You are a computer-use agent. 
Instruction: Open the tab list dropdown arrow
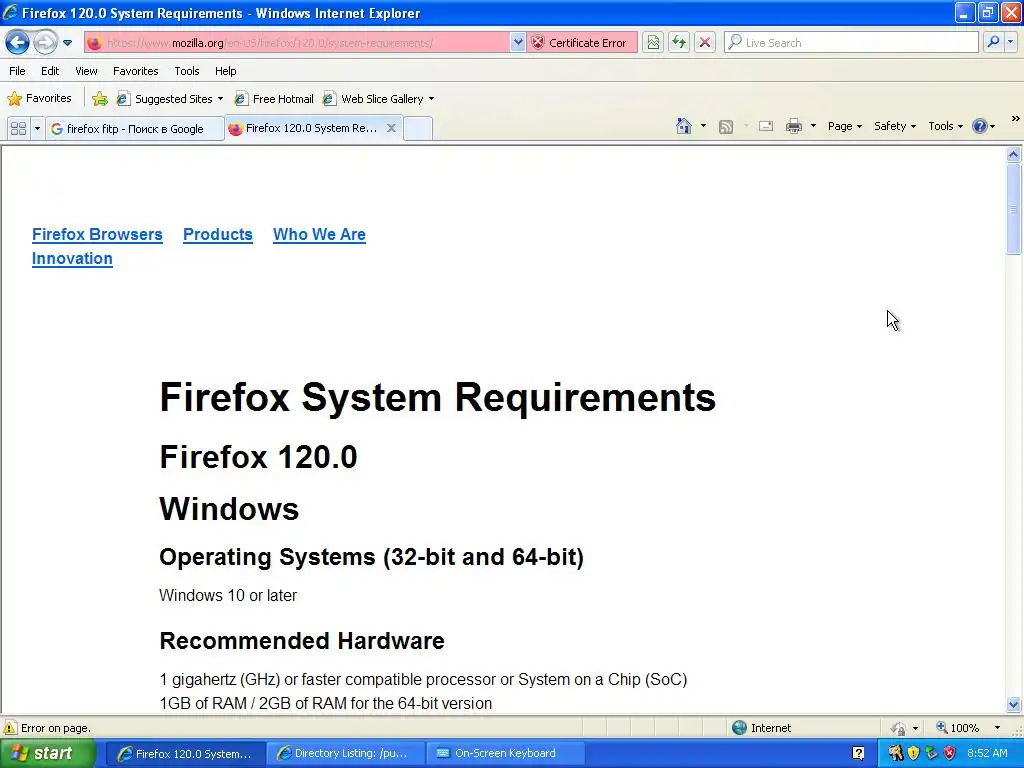coord(37,129)
